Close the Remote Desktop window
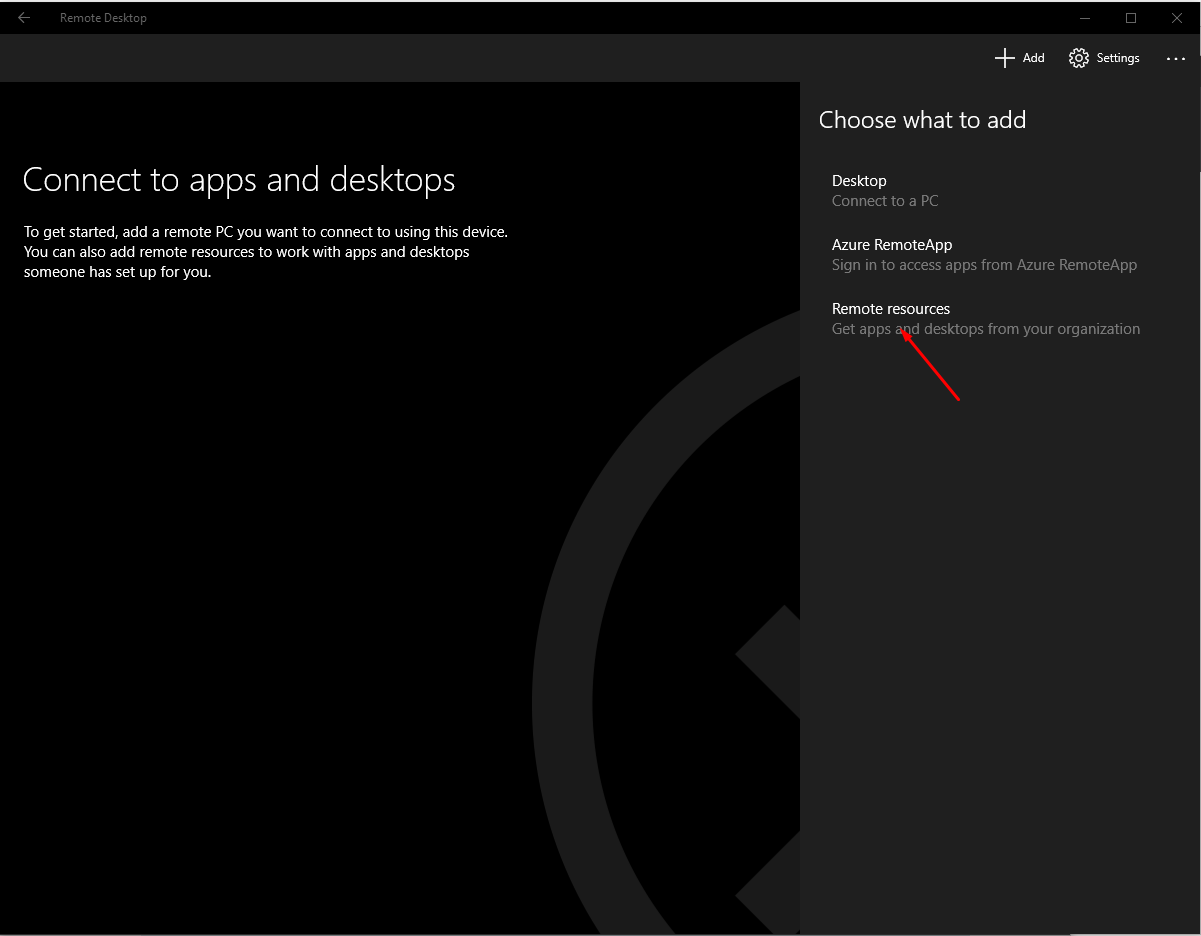 pyautogui.click(x=1177, y=18)
